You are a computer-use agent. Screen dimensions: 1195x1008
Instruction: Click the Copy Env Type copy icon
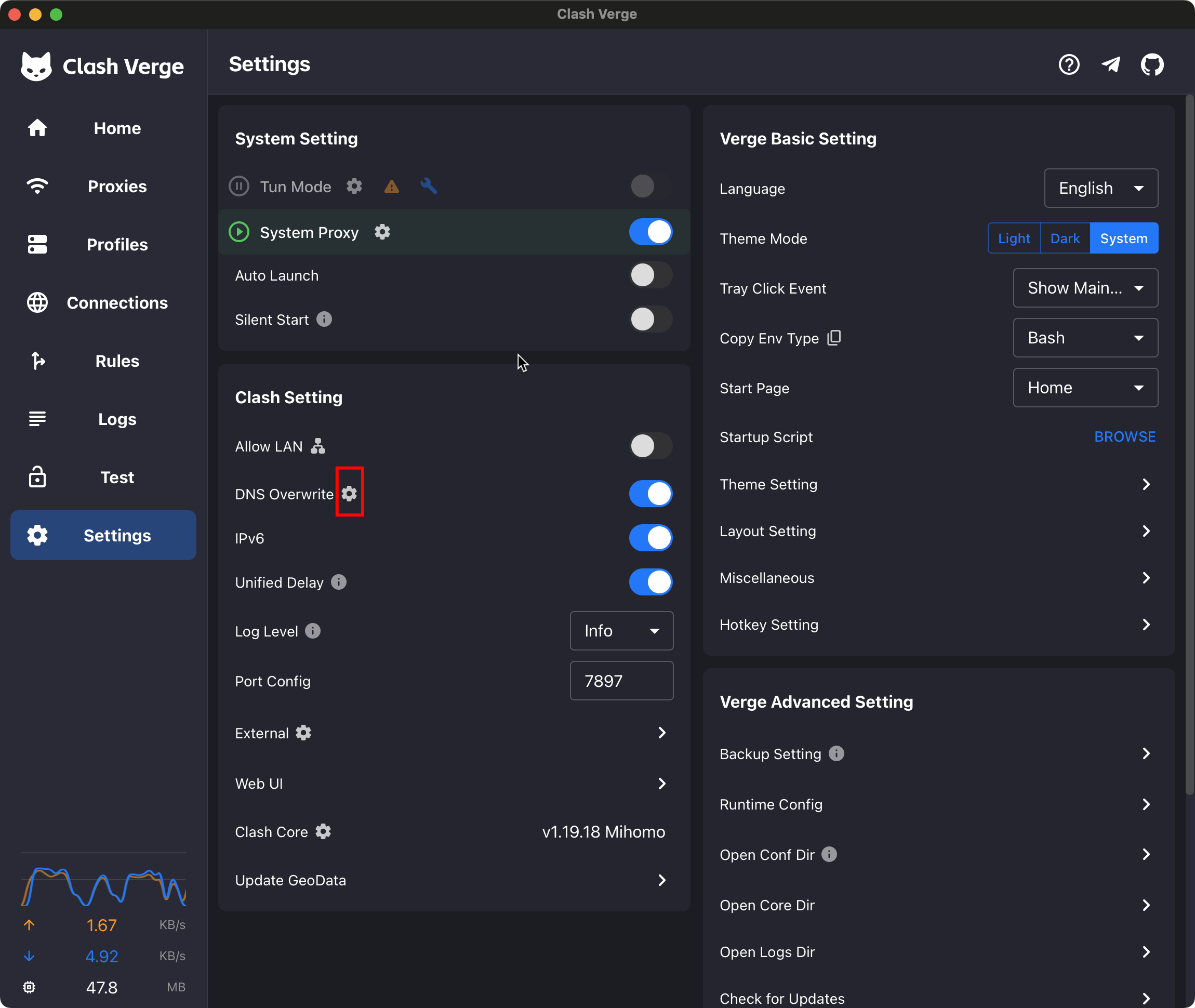point(834,338)
